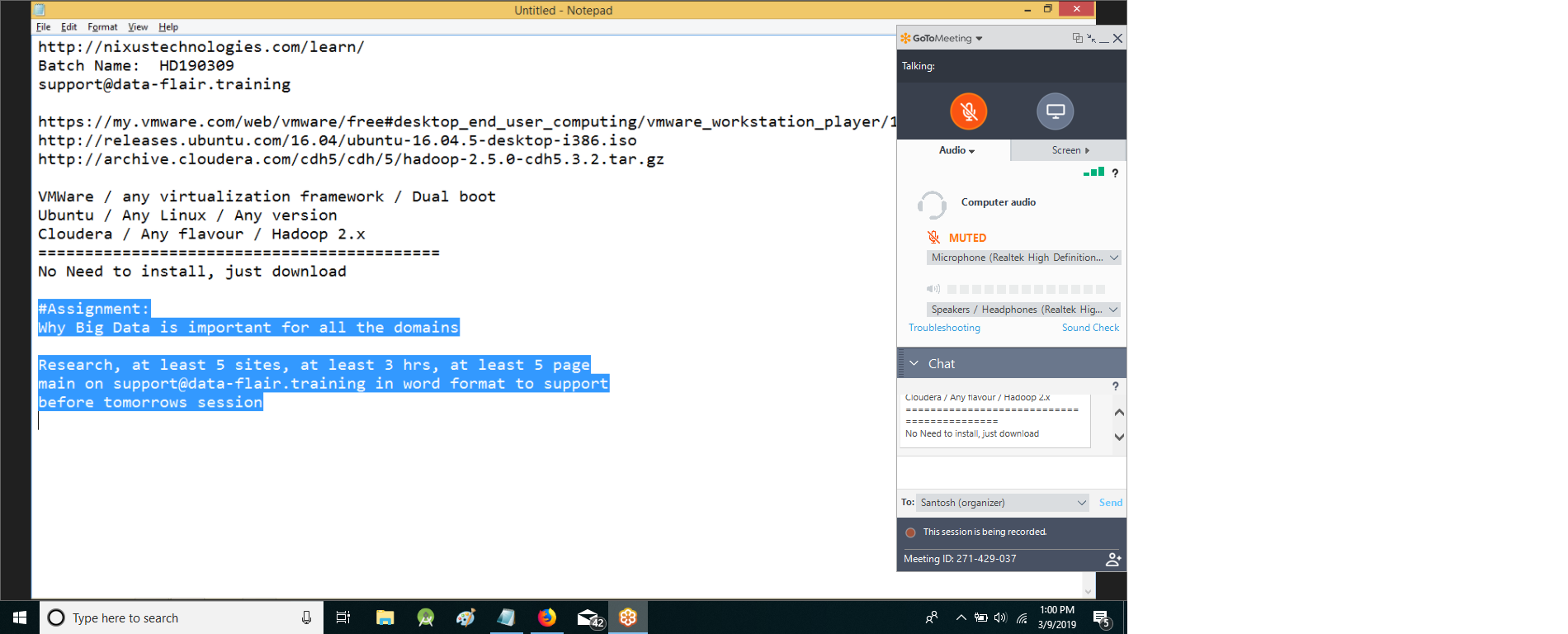Open the Notepad View menu
Image resolution: width=1568 pixels, height=634 pixels.
tap(138, 27)
